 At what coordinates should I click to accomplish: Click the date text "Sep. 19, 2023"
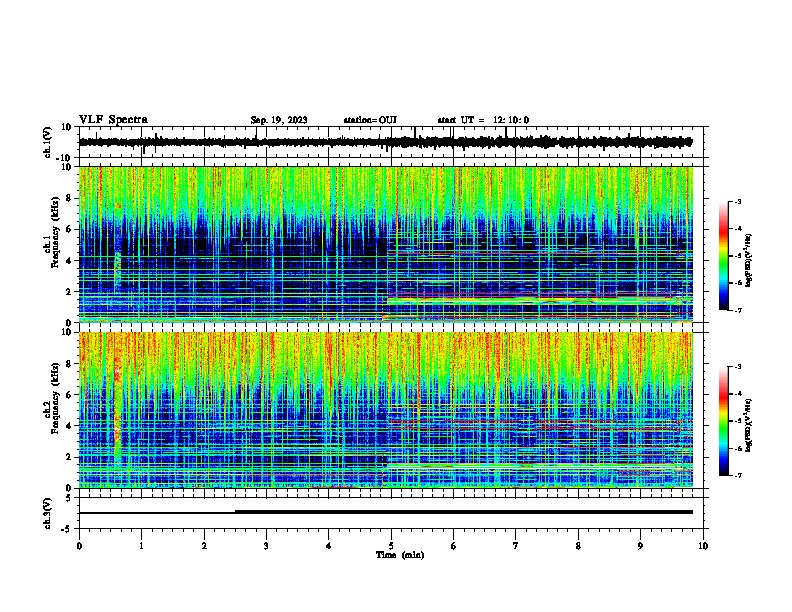(279, 120)
